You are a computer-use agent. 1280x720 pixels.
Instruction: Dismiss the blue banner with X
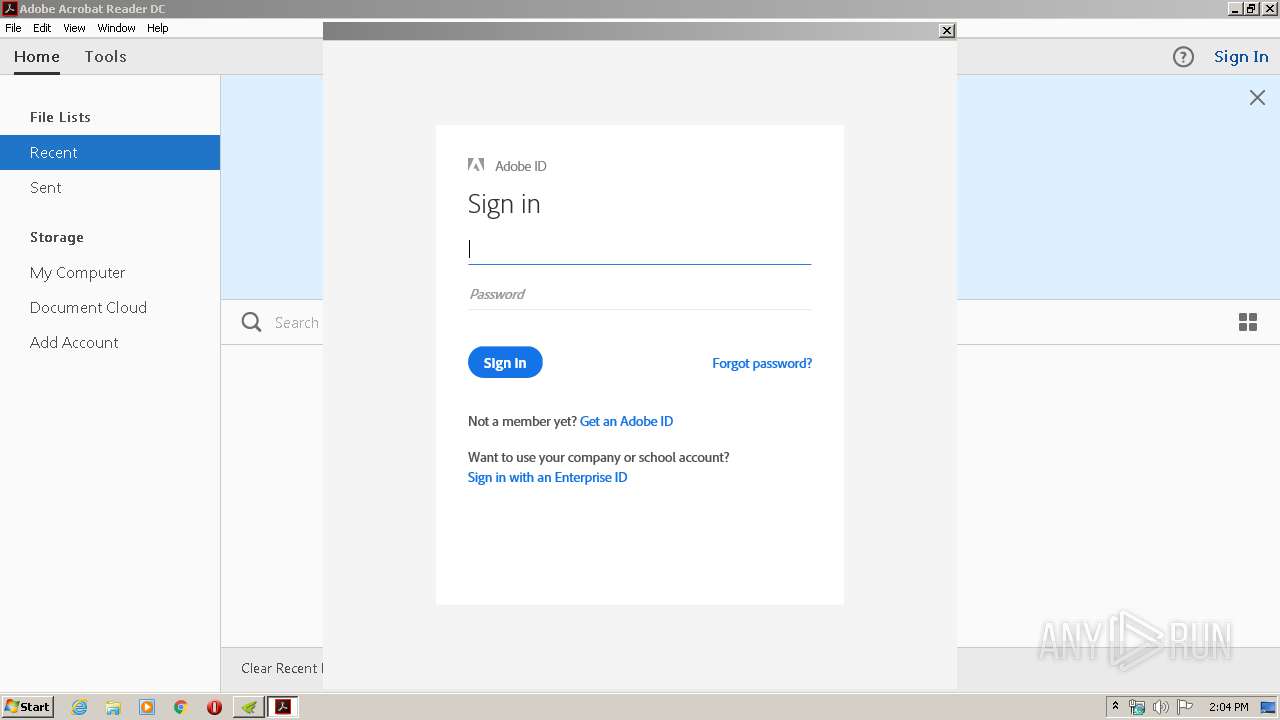pos(1257,97)
